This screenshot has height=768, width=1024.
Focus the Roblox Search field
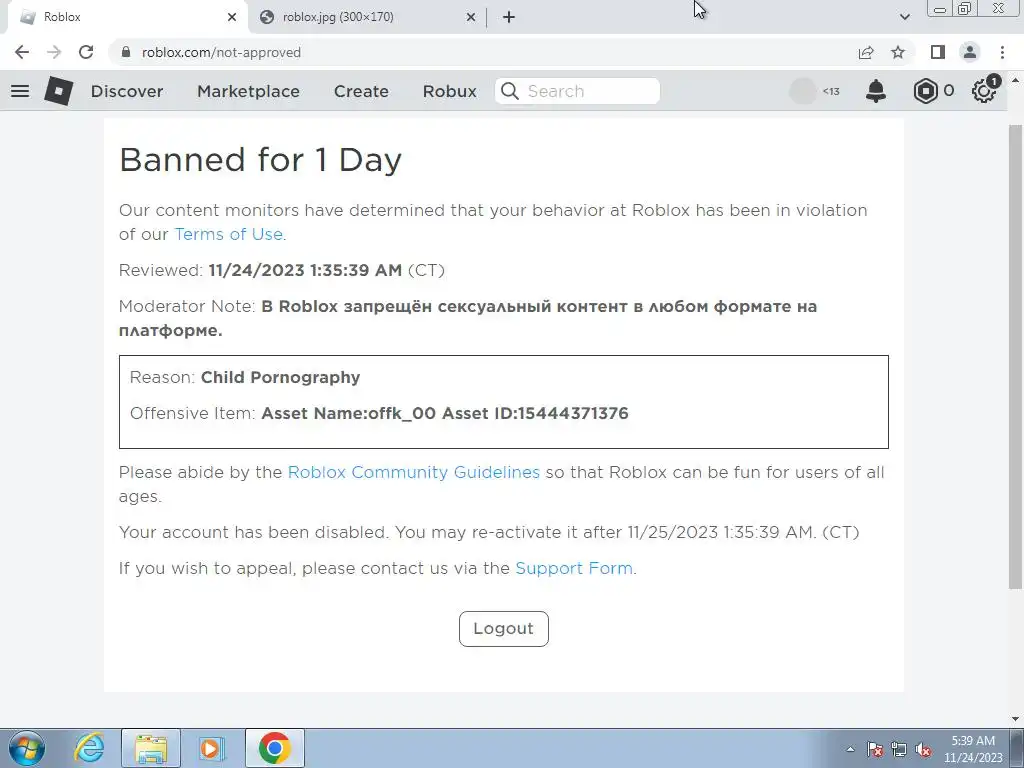click(577, 91)
